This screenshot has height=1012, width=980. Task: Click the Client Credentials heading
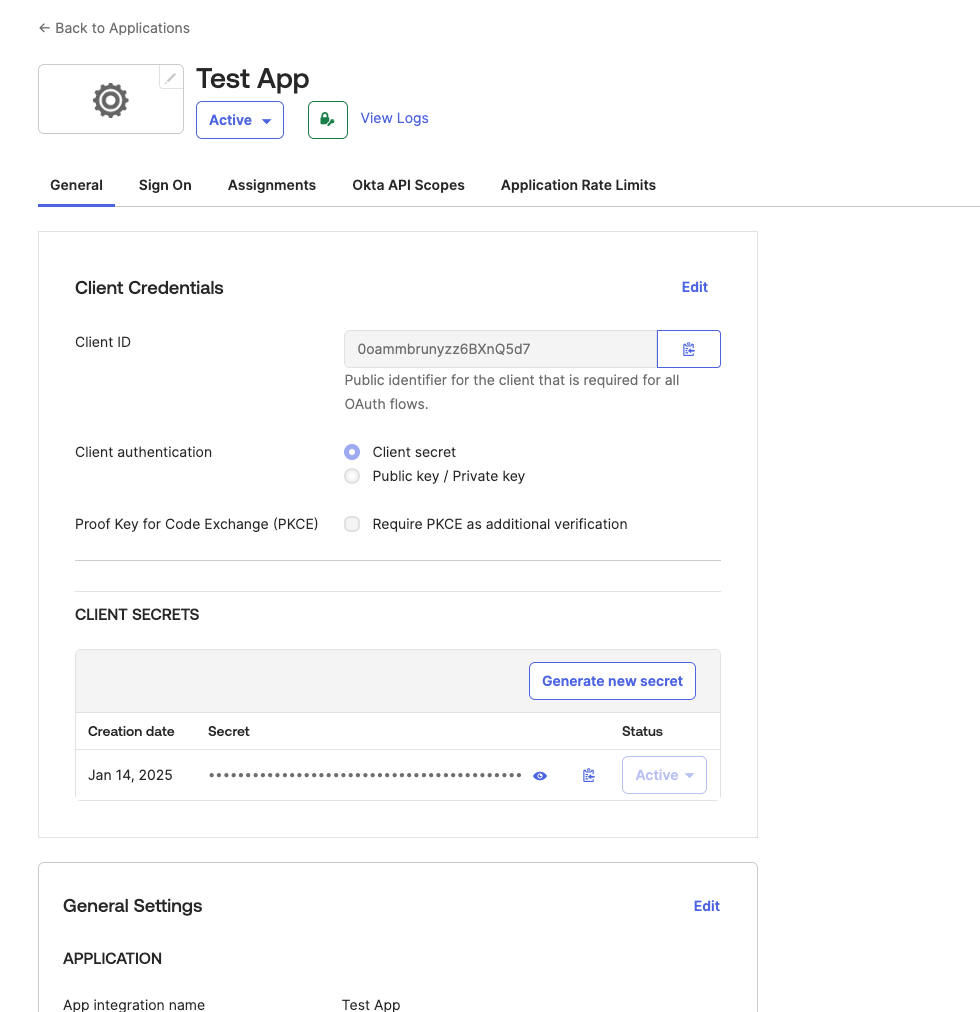click(x=149, y=288)
